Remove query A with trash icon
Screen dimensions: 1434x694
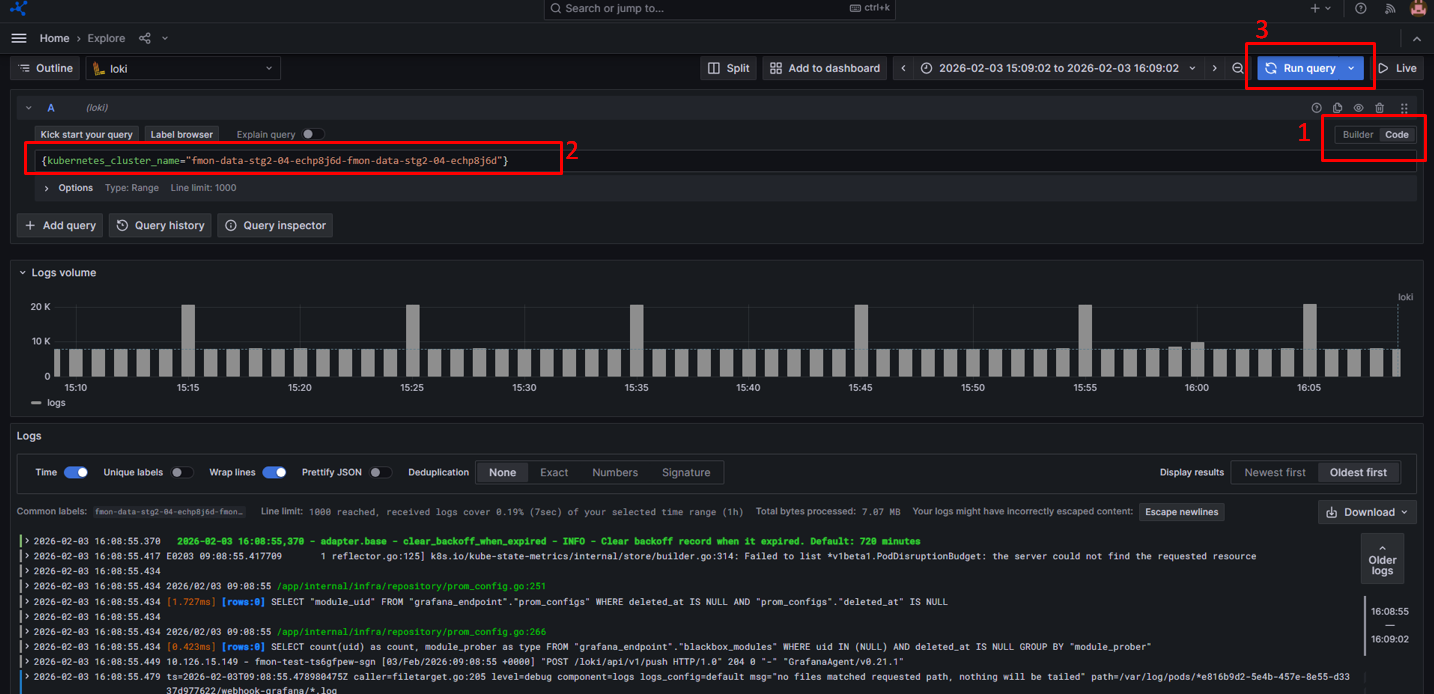[1380, 108]
